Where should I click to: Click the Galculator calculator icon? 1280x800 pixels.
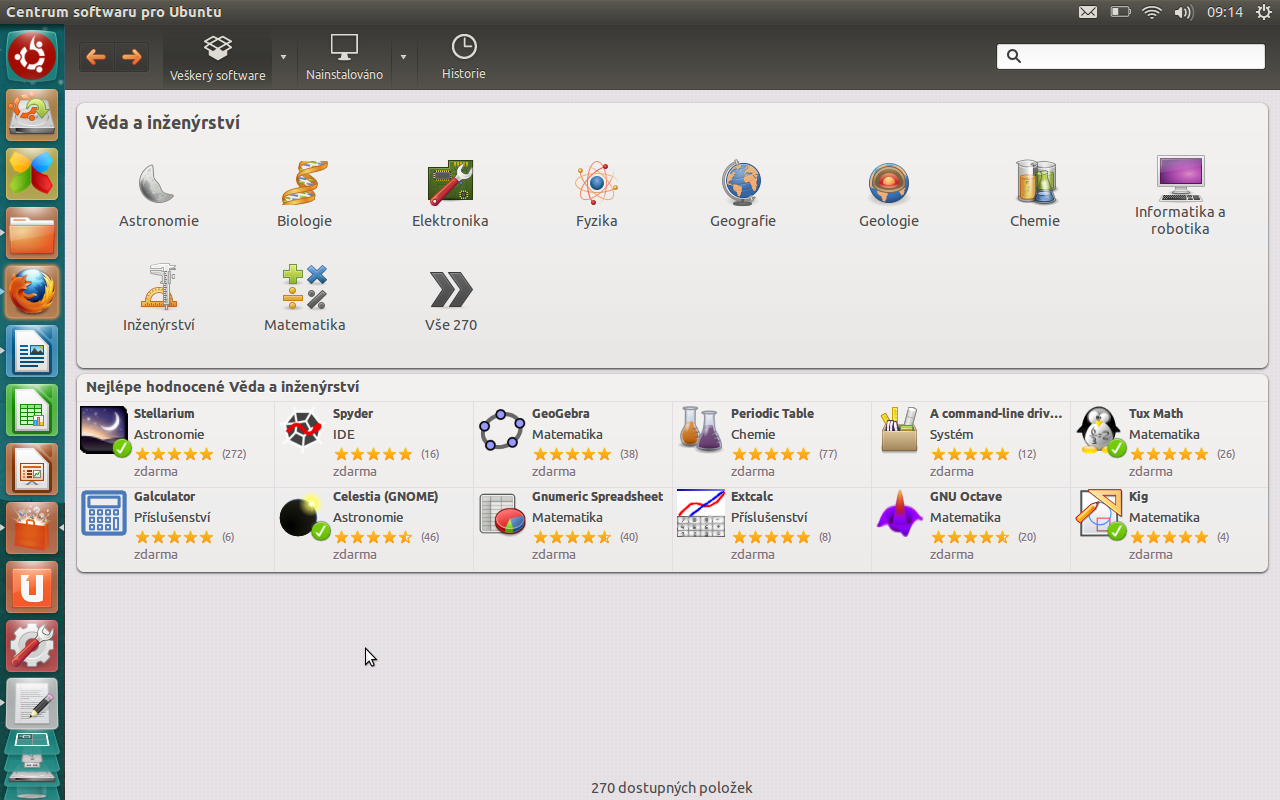click(x=104, y=514)
